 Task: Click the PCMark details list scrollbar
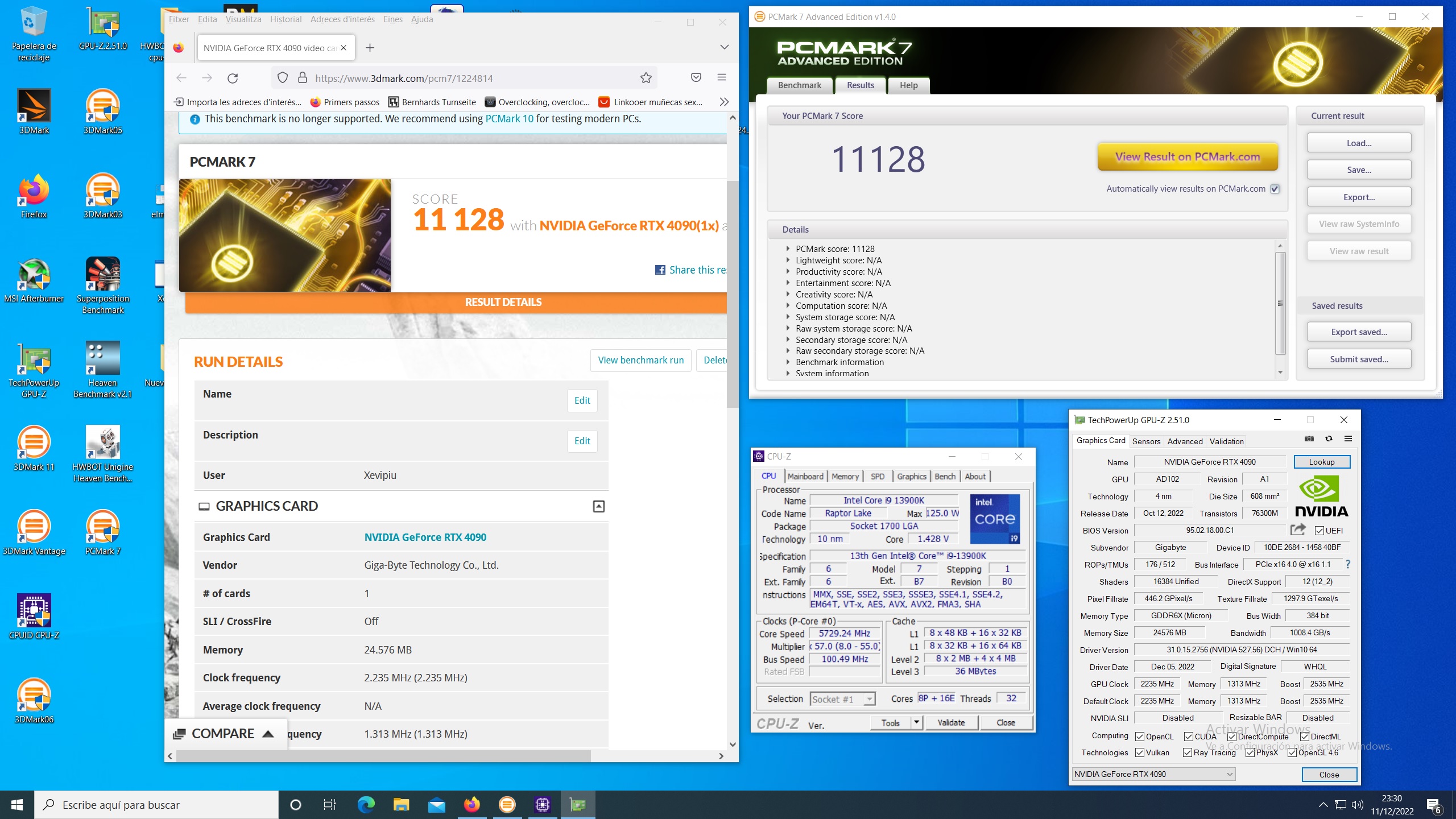[1280, 304]
